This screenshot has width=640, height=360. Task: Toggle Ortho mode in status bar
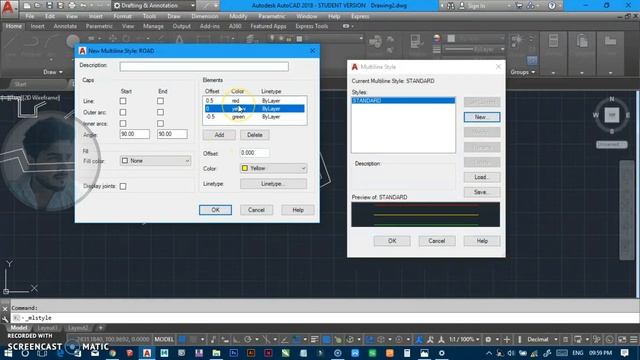(236, 340)
